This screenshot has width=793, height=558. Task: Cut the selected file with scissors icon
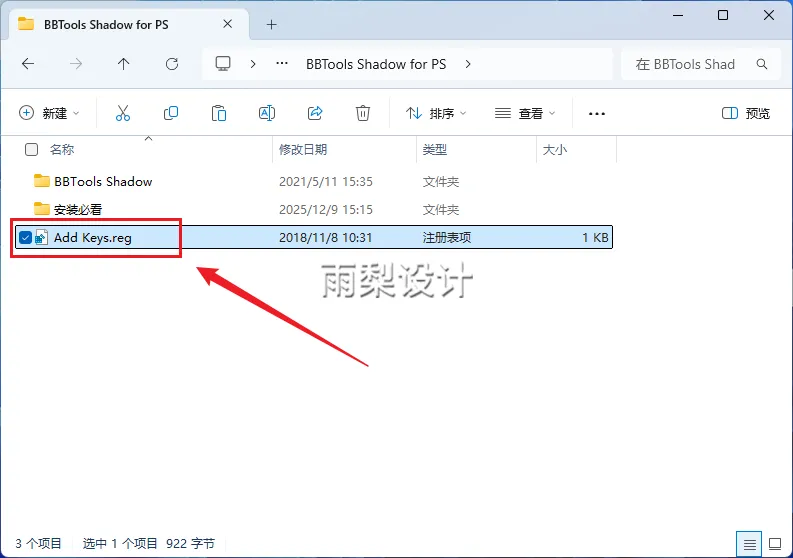click(x=123, y=113)
